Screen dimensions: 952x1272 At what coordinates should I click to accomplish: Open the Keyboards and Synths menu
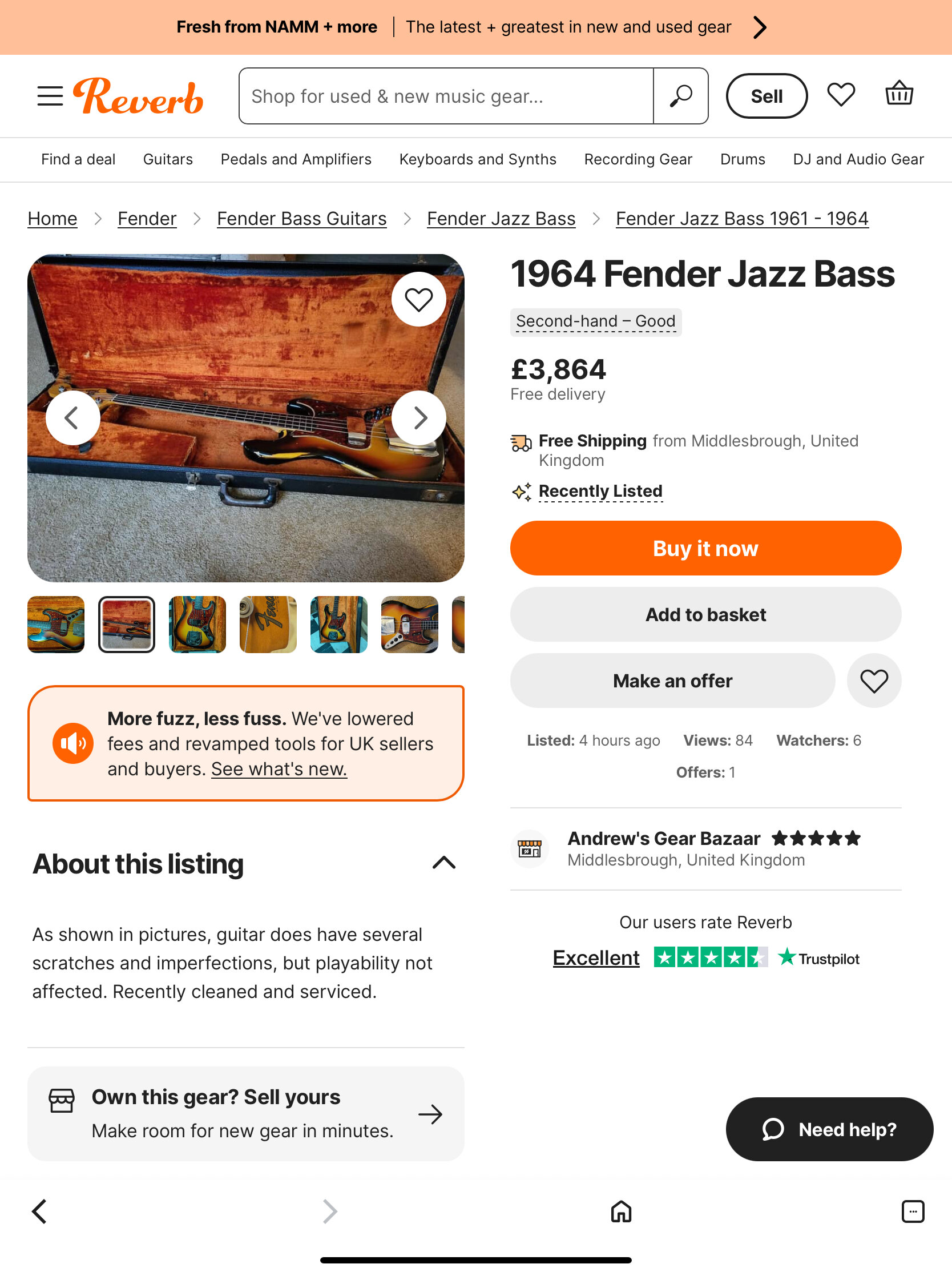pos(478,159)
